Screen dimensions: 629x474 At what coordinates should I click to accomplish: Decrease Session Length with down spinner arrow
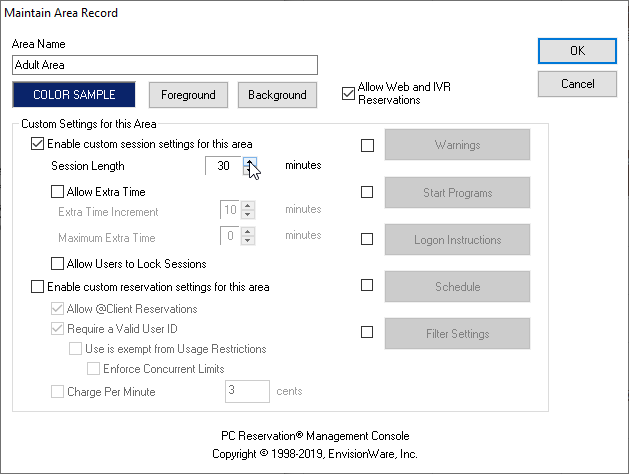[250, 170]
